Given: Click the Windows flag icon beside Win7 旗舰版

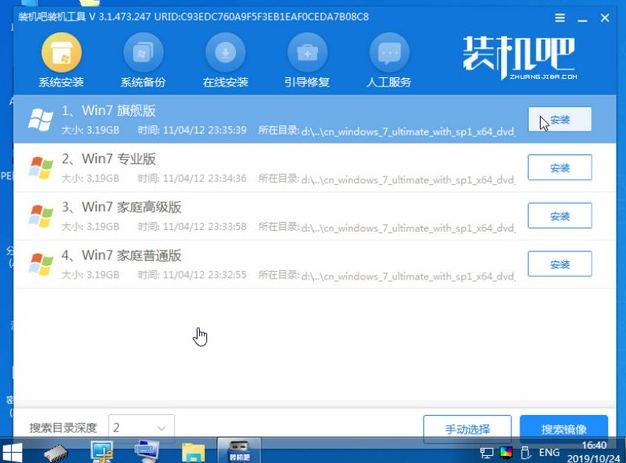Looking at the screenshot, I should (41, 120).
